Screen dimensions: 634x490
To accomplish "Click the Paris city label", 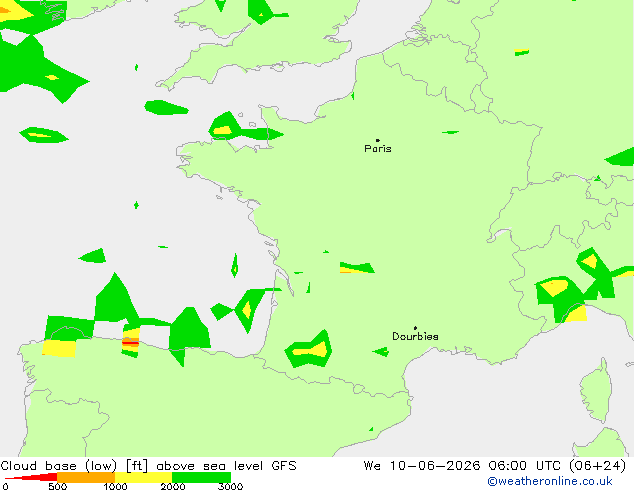I will pyautogui.click(x=378, y=149).
